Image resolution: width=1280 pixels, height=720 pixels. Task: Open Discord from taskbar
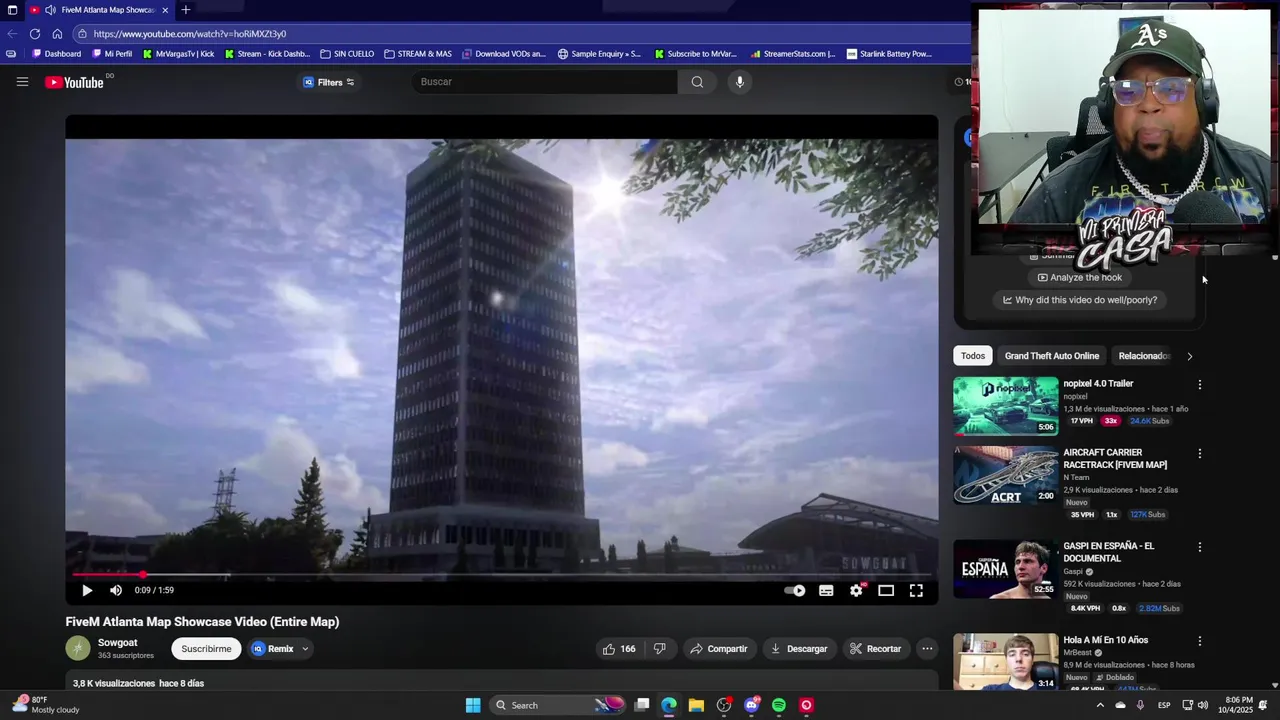(x=752, y=705)
